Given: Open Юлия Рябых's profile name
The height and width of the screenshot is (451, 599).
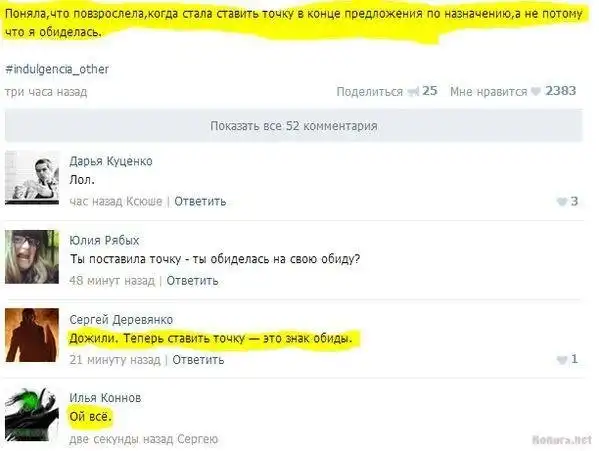Looking at the screenshot, I should pyautogui.click(x=104, y=240).
